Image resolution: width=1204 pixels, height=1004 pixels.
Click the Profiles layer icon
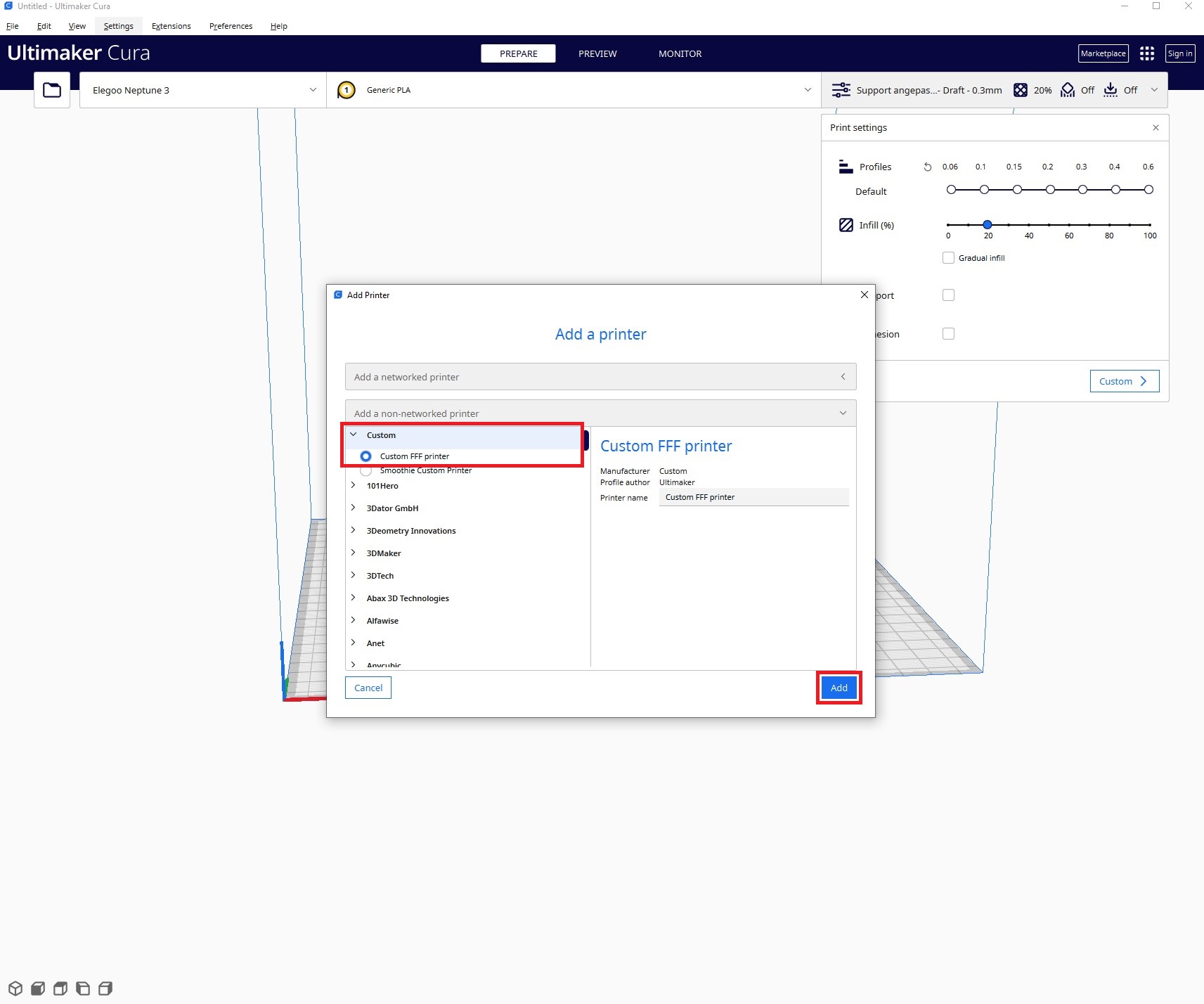[x=846, y=167]
